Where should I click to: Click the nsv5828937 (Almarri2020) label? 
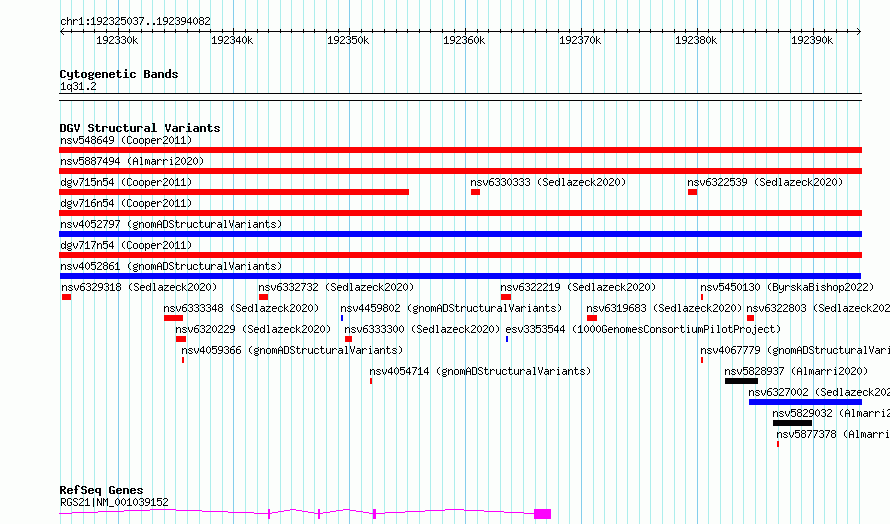pos(796,371)
